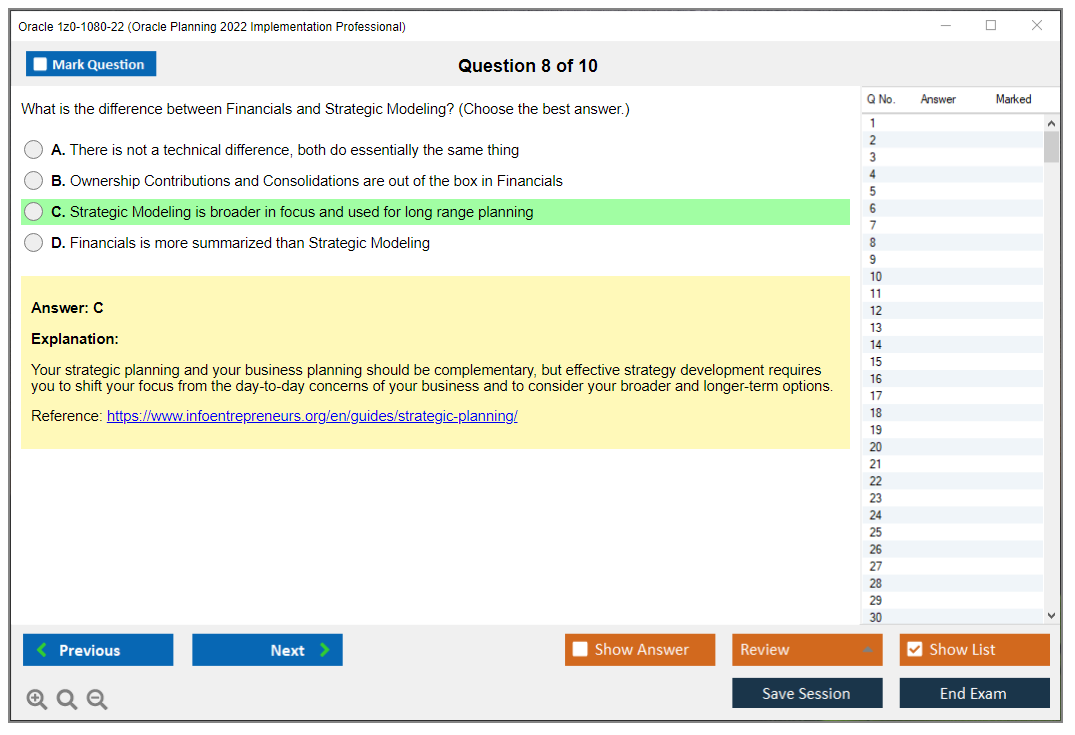Select answer D radio button
This screenshot has width=1075, height=735.
(x=33, y=242)
